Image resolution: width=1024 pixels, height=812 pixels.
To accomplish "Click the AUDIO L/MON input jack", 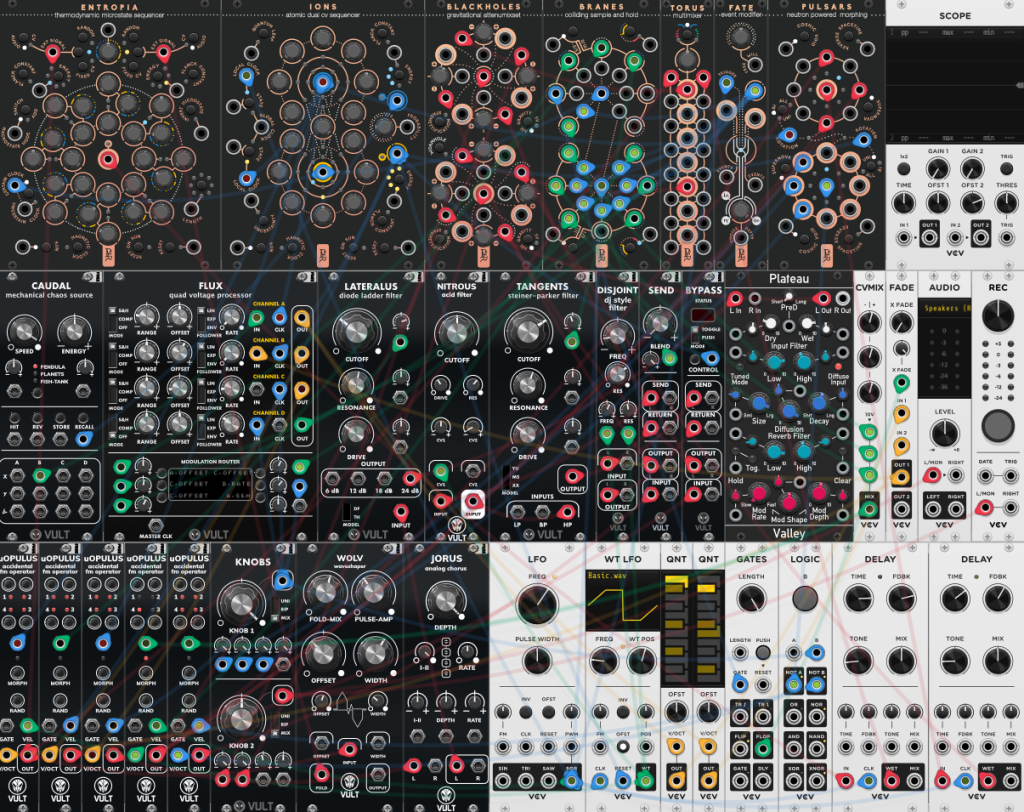I will point(933,475).
